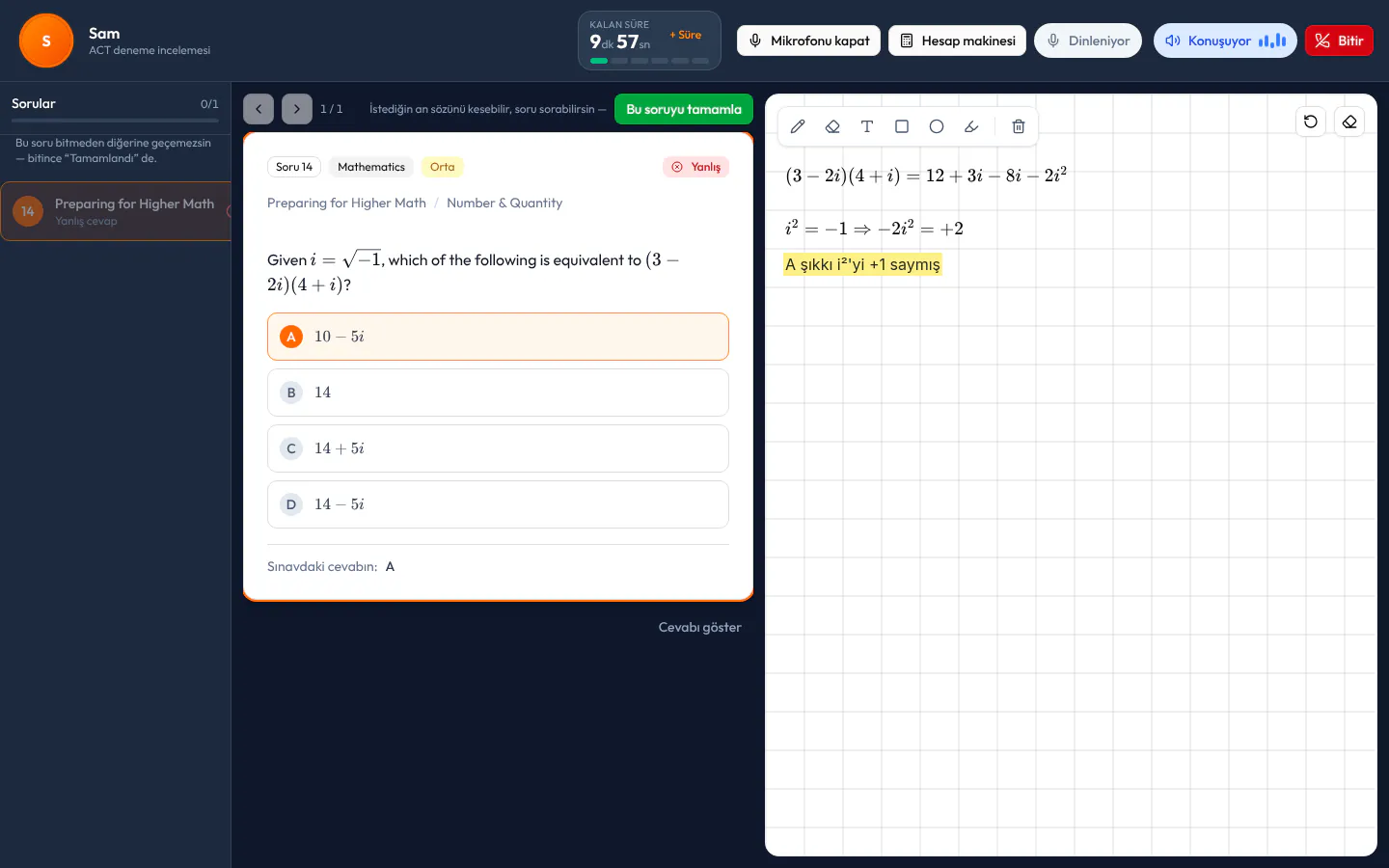Image resolution: width=1389 pixels, height=868 pixels.
Task: Click the 0/1 questions count
Action: point(209,104)
